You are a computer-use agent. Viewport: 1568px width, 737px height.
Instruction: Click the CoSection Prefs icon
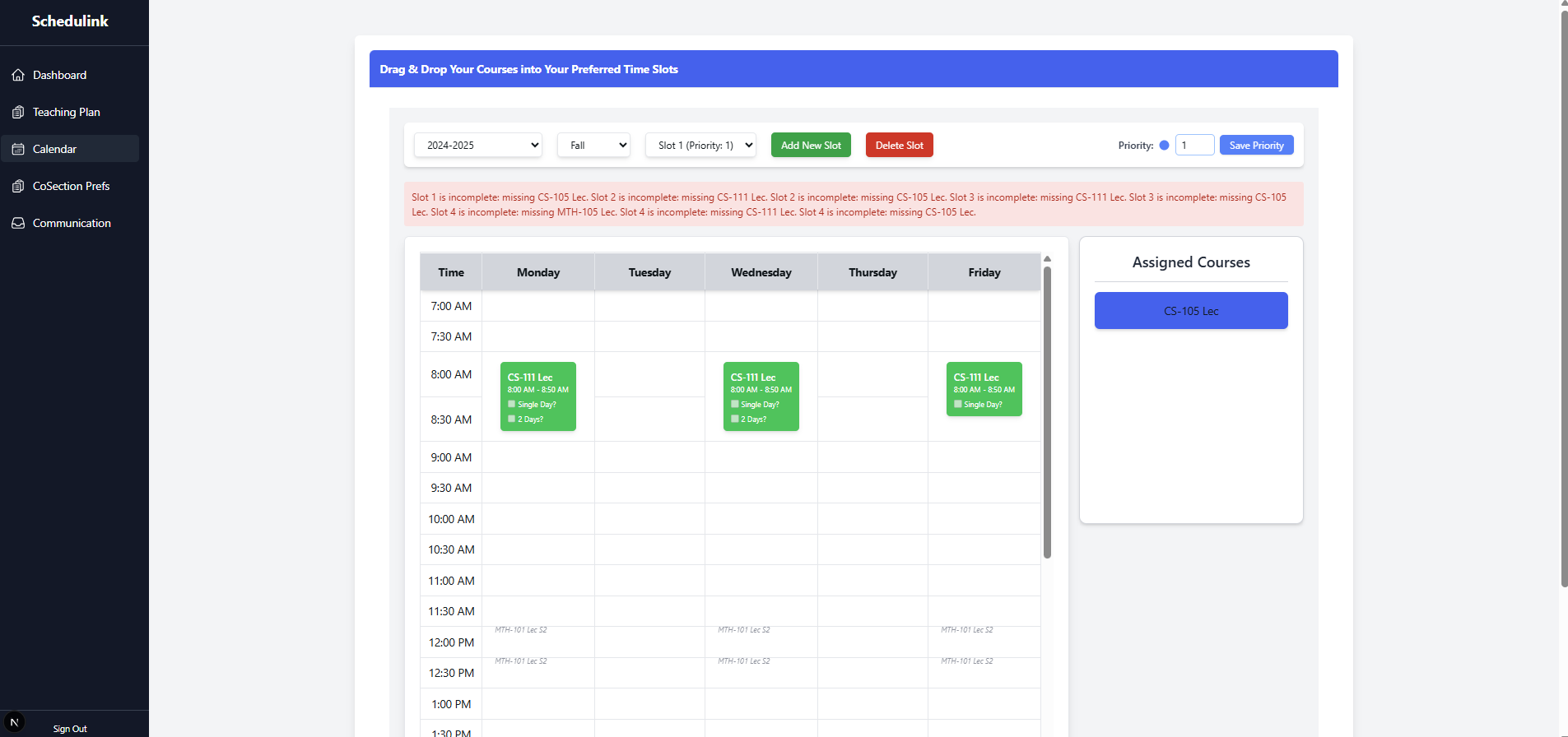18,186
